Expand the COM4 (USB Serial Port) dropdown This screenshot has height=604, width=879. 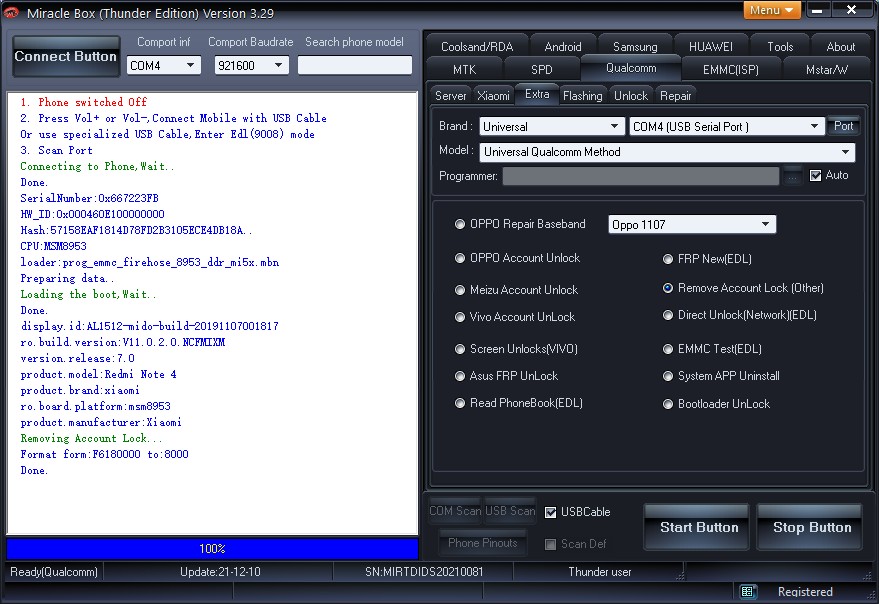727,127
